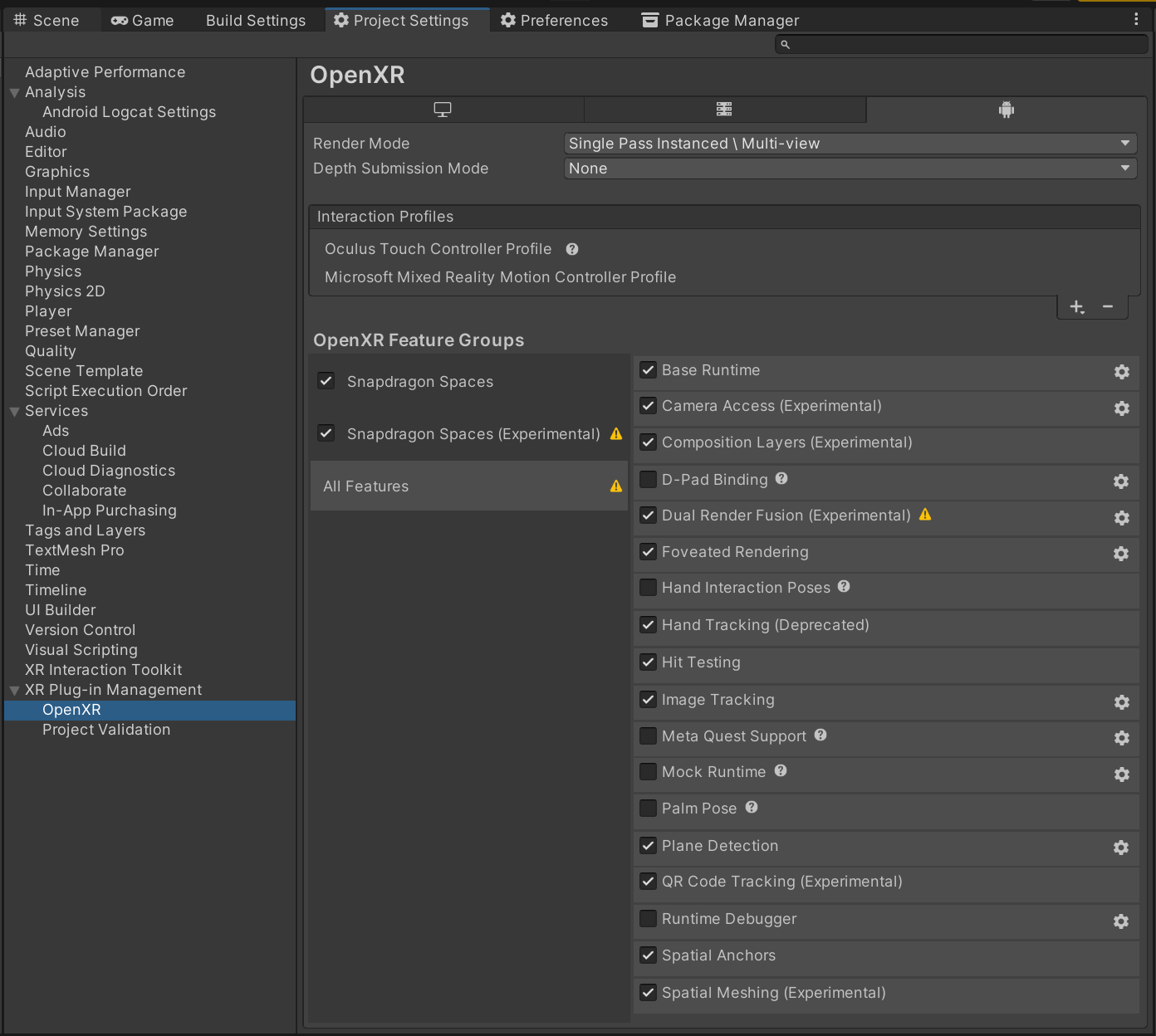This screenshot has width=1156, height=1036.
Task: Open Dual Render Fusion settings gear
Action: click(x=1121, y=518)
